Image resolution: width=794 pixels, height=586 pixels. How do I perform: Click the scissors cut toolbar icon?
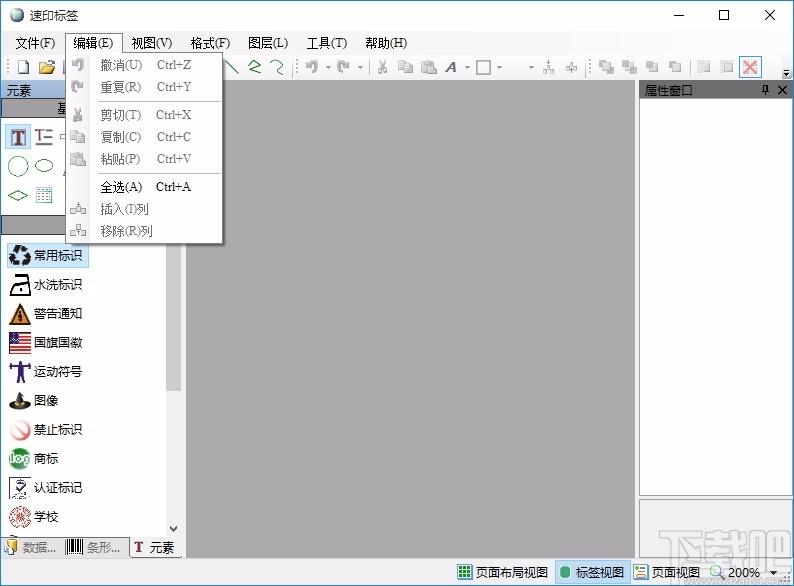pos(382,67)
